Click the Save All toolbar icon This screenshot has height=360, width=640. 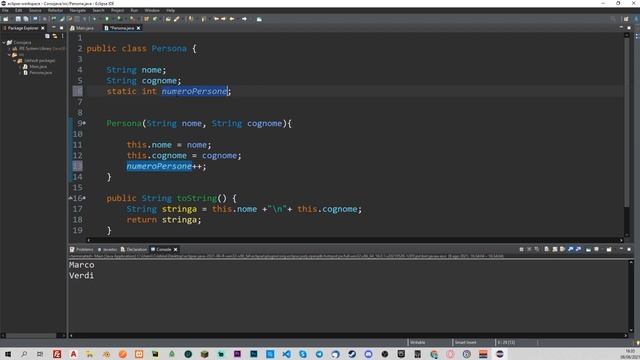pyautogui.click(x=26, y=19)
